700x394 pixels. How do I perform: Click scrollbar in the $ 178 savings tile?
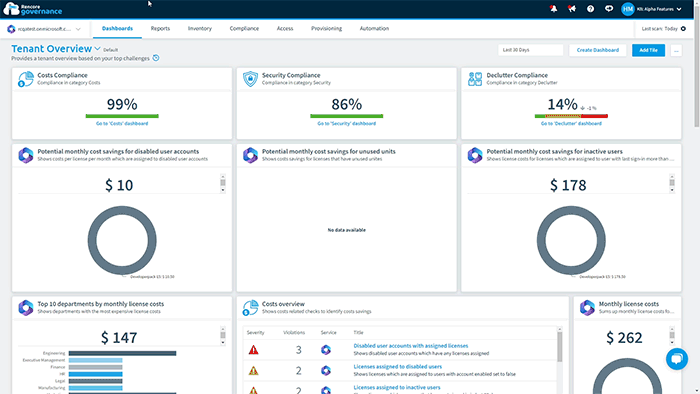click(672, 183)
